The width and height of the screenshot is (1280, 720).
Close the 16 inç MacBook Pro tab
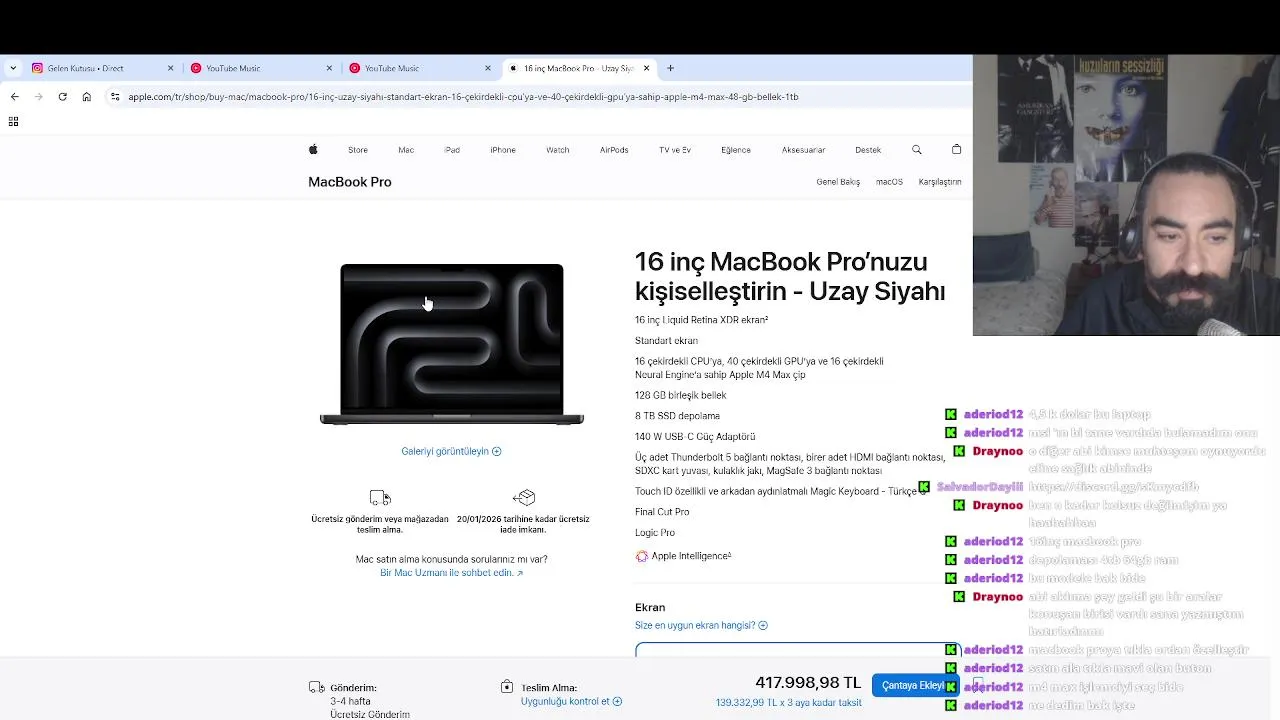coord(646,68)
